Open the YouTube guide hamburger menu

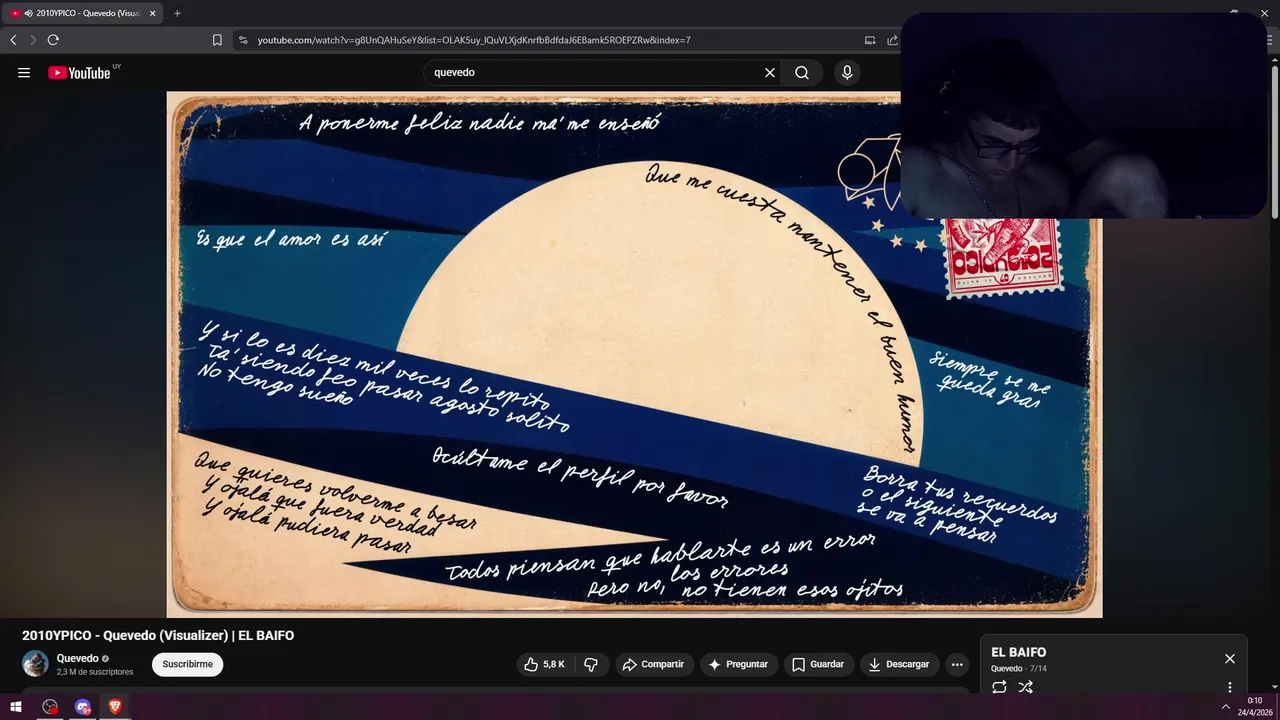tap(24, 72)
